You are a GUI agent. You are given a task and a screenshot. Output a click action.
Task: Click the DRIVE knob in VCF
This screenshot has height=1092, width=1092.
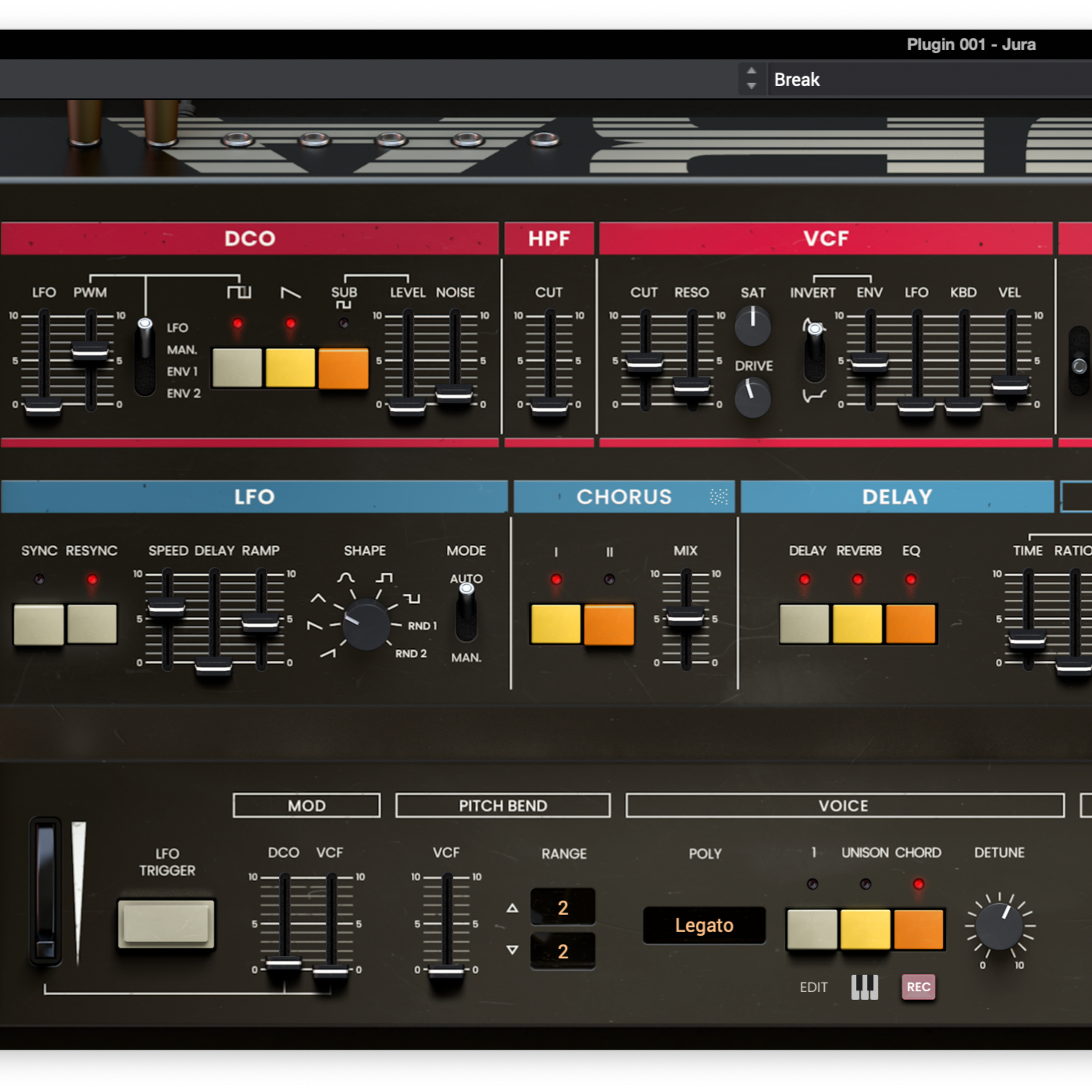752,399
